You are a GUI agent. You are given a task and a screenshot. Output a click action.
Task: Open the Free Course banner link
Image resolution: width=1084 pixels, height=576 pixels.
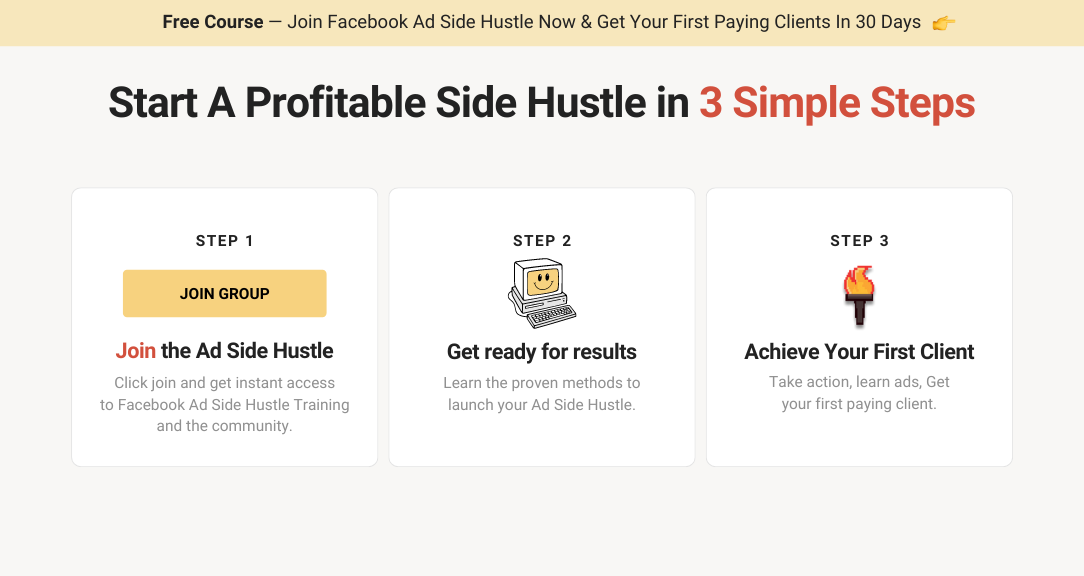click(542, 21)
